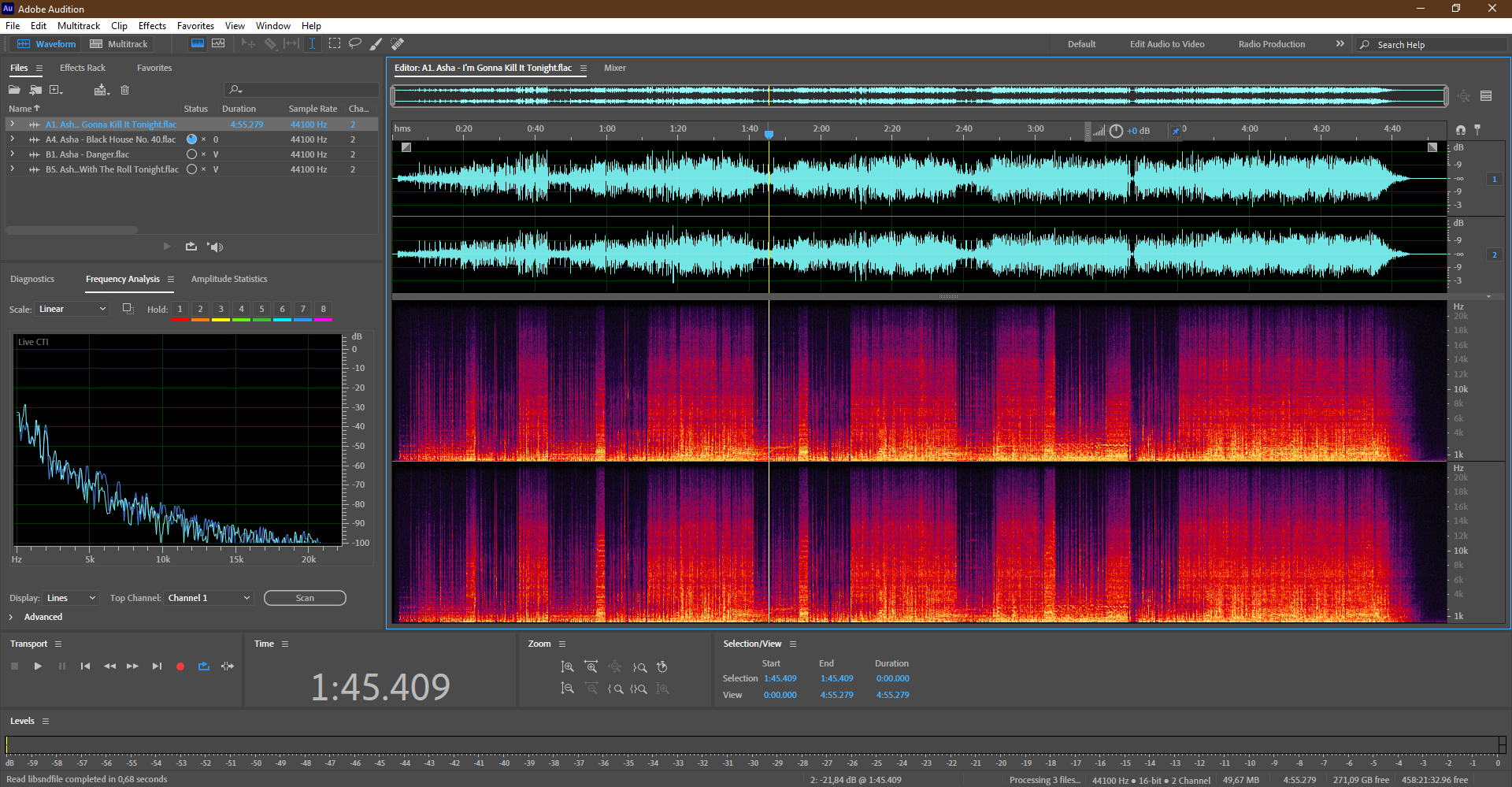
Task: Expand the A4. Asha - Black House file row
Action: click(x=12, y=139)
